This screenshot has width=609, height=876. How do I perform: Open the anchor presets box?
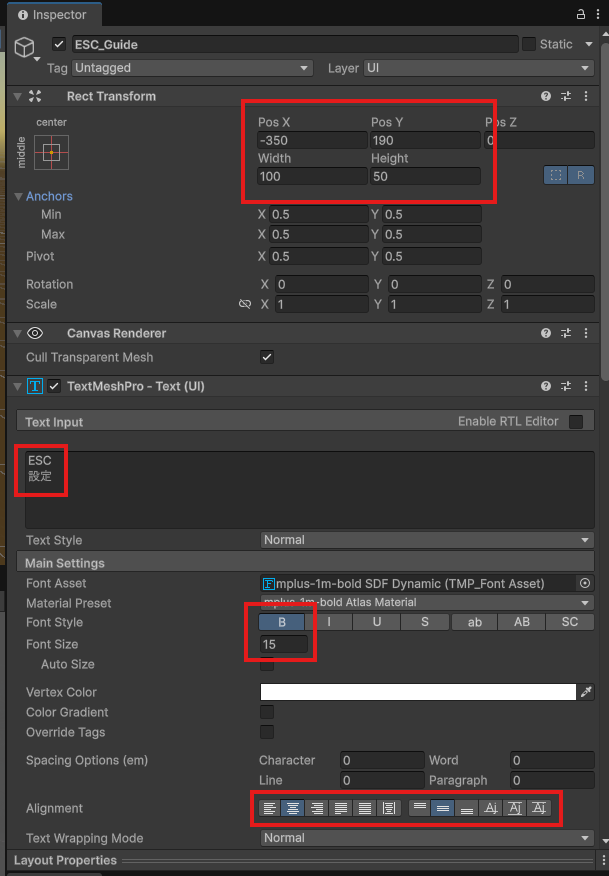point(52,153)
